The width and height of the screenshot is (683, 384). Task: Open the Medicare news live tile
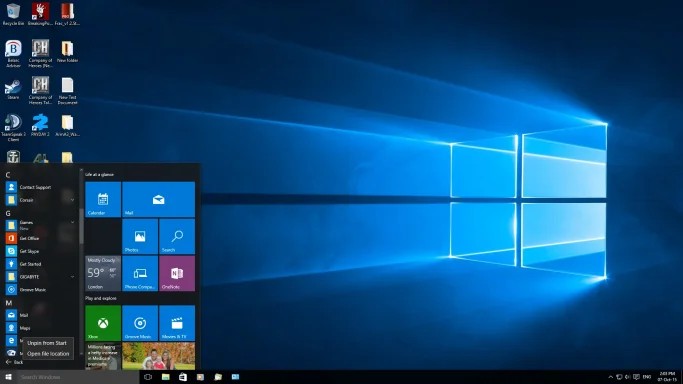pyautogui.click(x=103, y=356)
